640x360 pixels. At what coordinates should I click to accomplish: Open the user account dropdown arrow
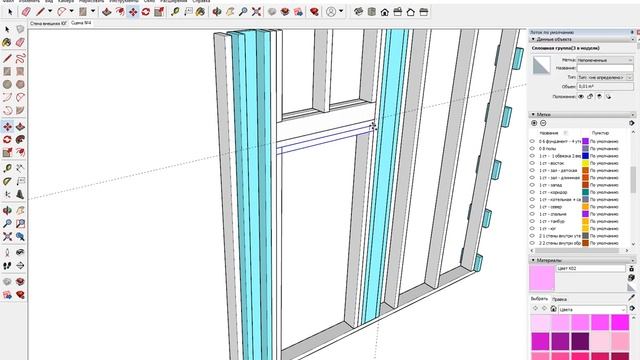[341, 12]
